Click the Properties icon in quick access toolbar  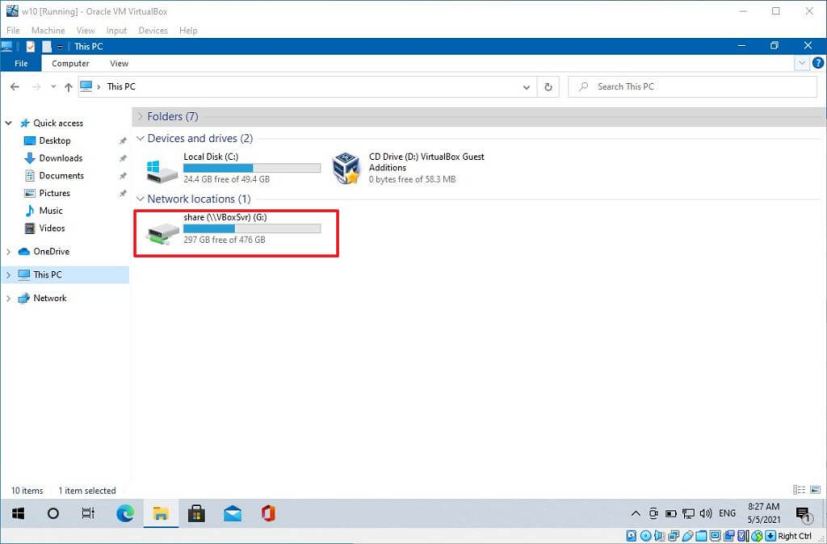click(30, 46)
